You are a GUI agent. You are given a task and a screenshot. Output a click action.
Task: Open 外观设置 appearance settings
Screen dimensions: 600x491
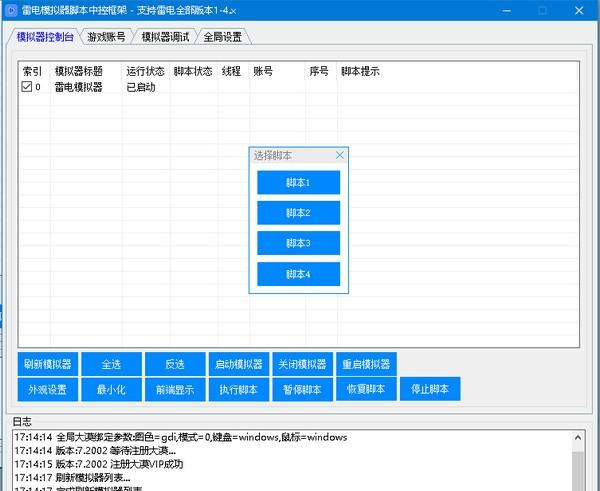tap(48, 390)
